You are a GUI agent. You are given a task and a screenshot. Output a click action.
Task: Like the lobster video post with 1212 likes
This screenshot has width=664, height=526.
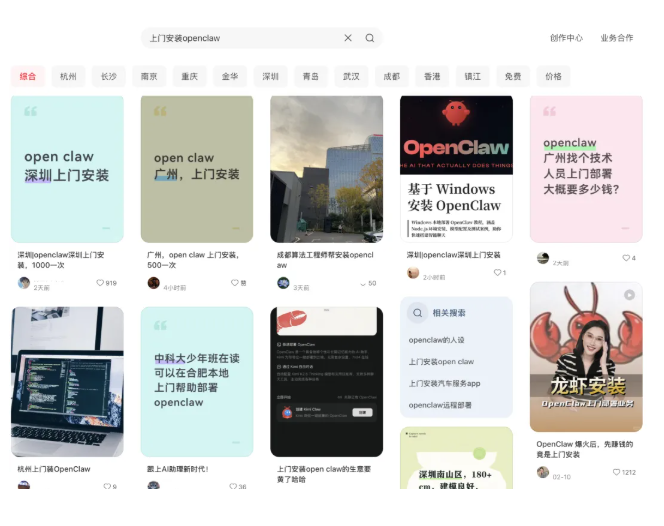pyautogui.click(x=616, y=472)
